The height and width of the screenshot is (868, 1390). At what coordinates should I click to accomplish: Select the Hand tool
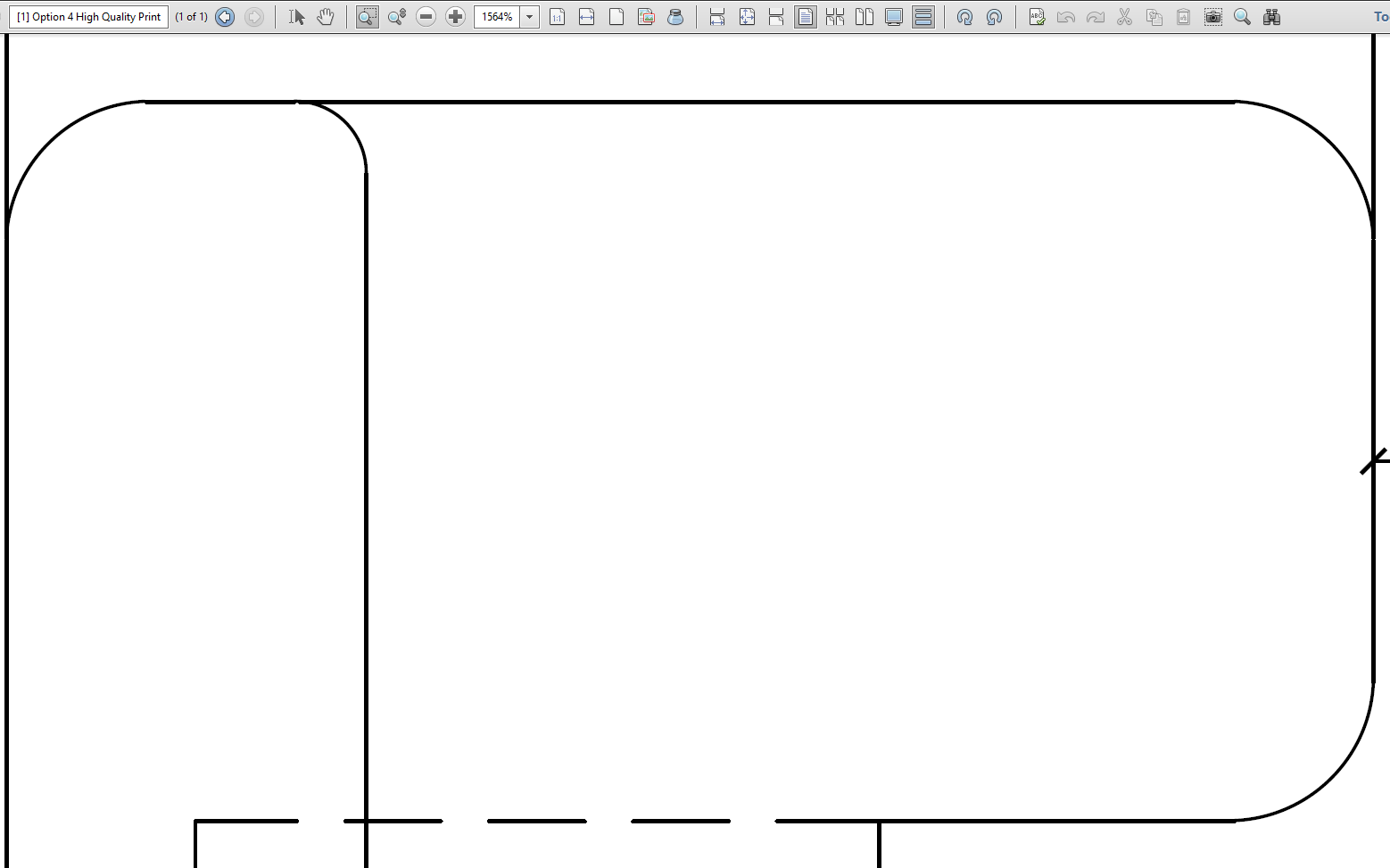pyautogui.click(x=326, y=16)
